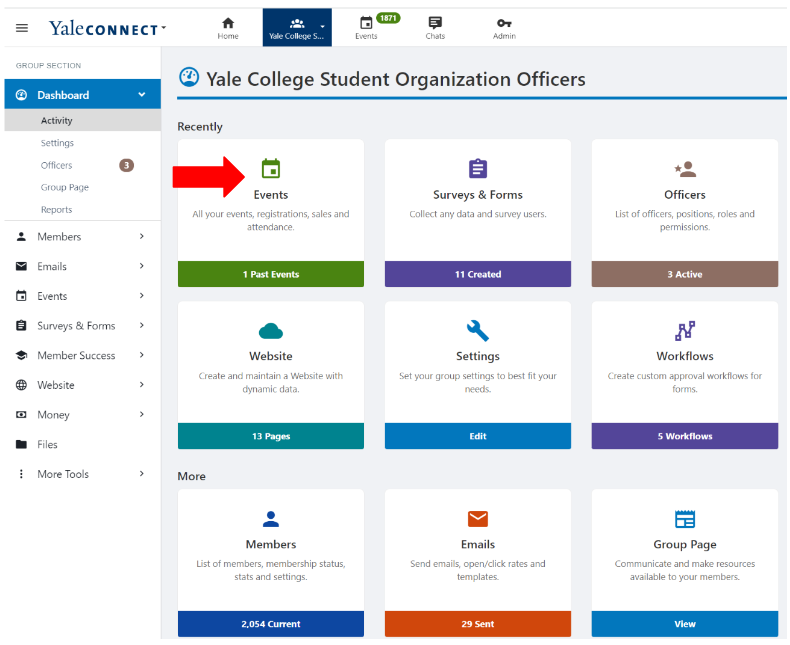Click the green Events card calendar icon

(271, 168)
